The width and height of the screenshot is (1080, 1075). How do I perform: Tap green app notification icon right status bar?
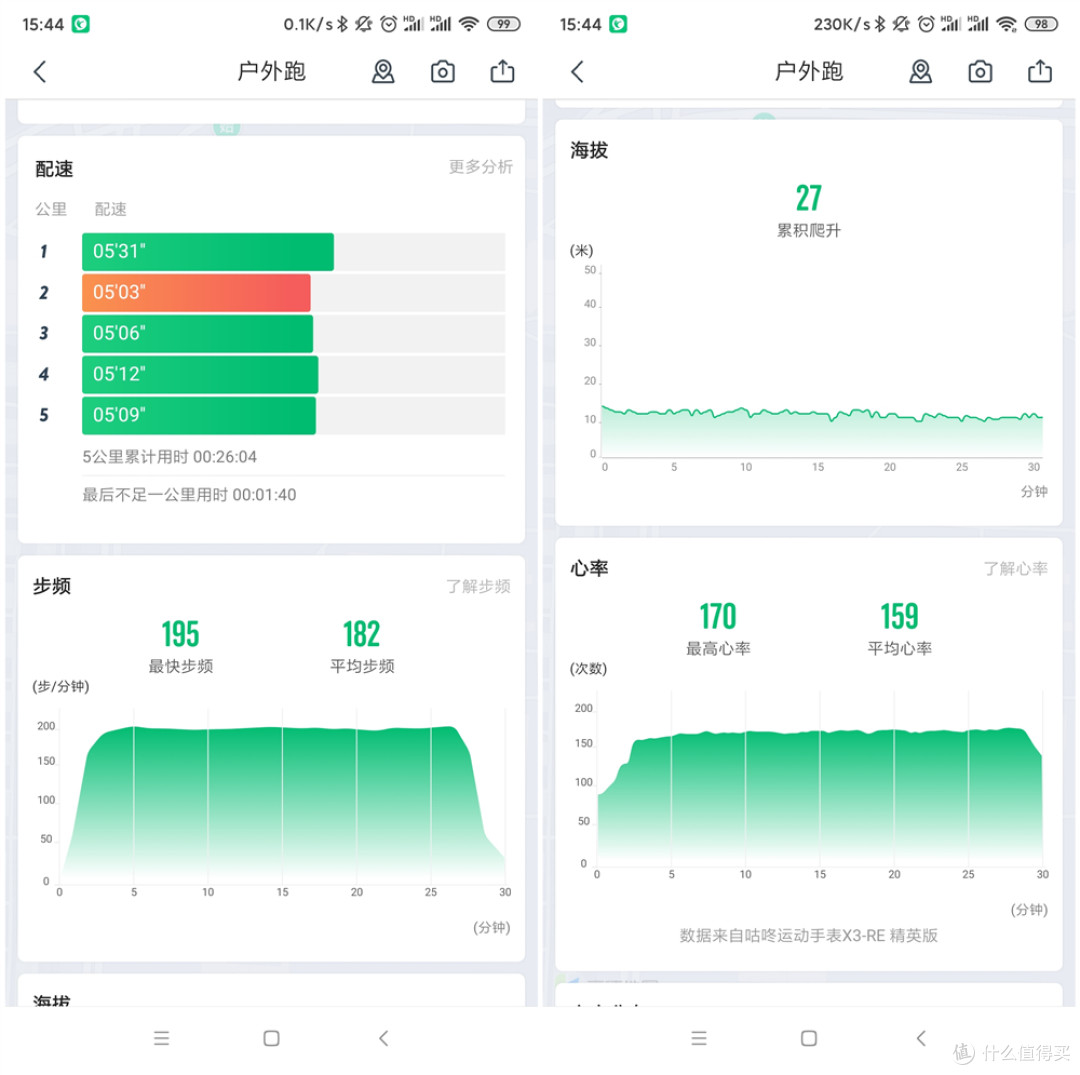coord(618,24)
